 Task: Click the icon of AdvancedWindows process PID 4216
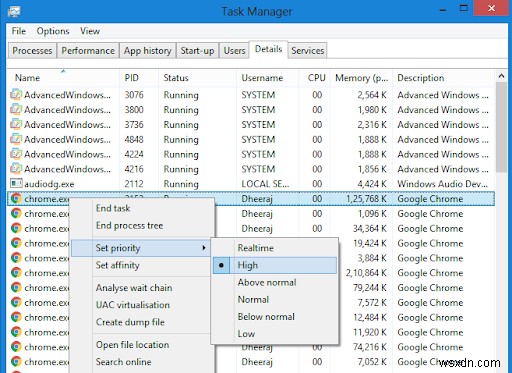[x=16, y=169]
